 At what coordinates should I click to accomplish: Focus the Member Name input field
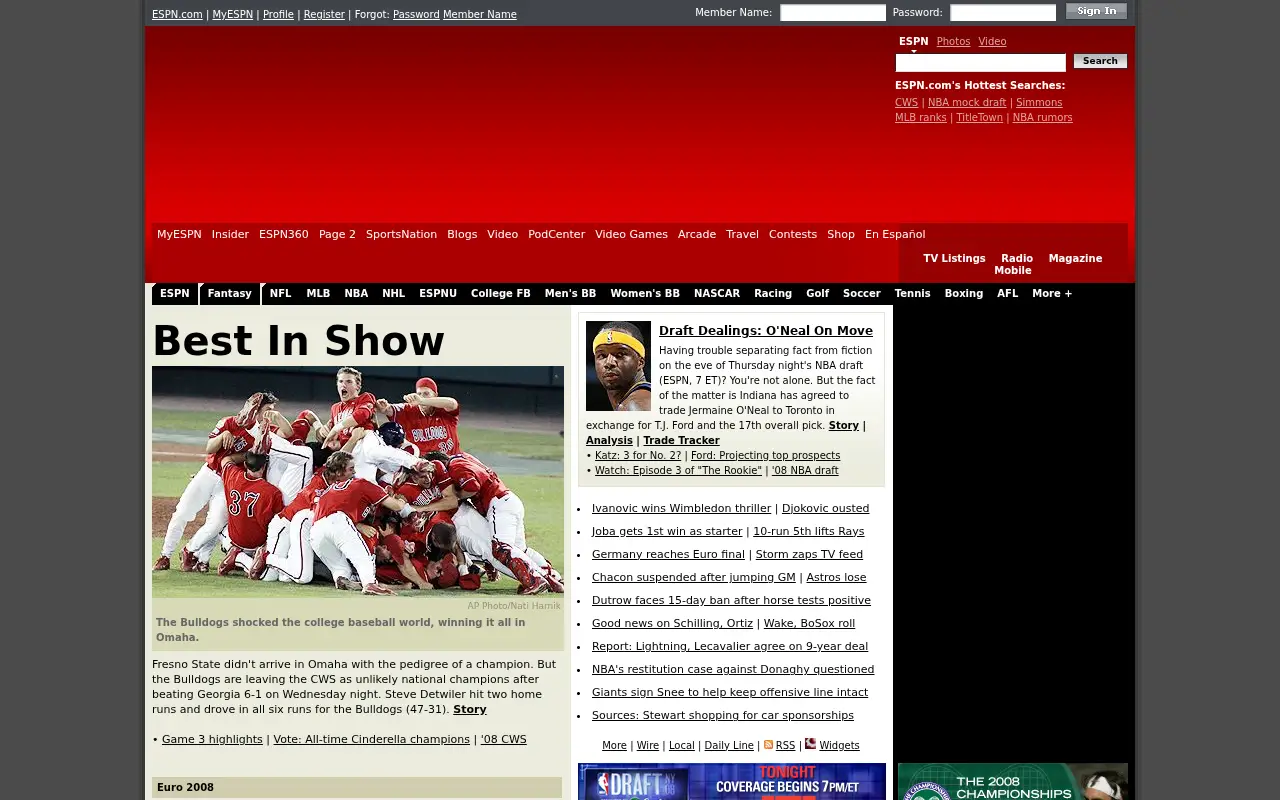(833, 13)
